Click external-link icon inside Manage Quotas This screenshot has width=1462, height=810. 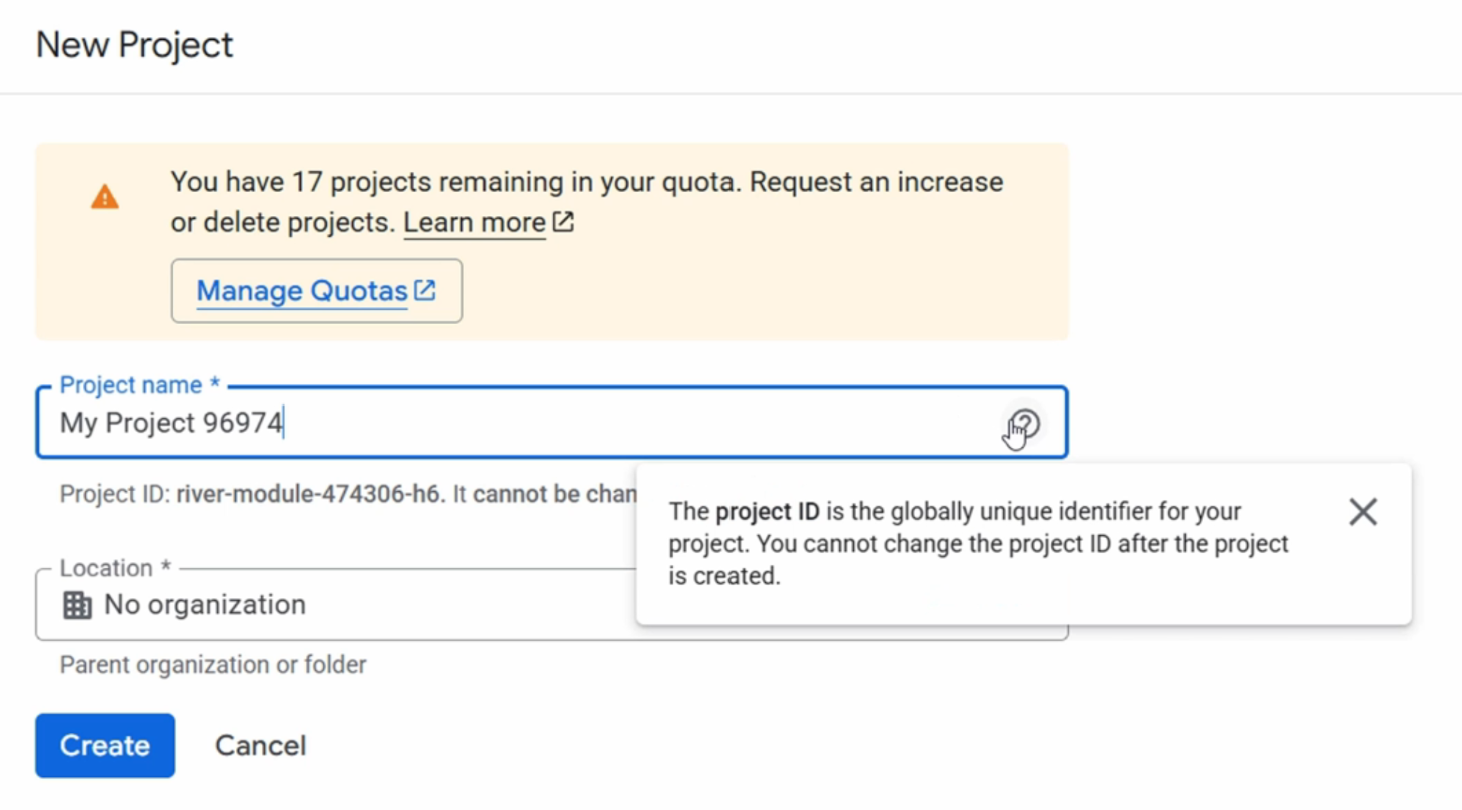pyautogui.click(x=425, y=290)
